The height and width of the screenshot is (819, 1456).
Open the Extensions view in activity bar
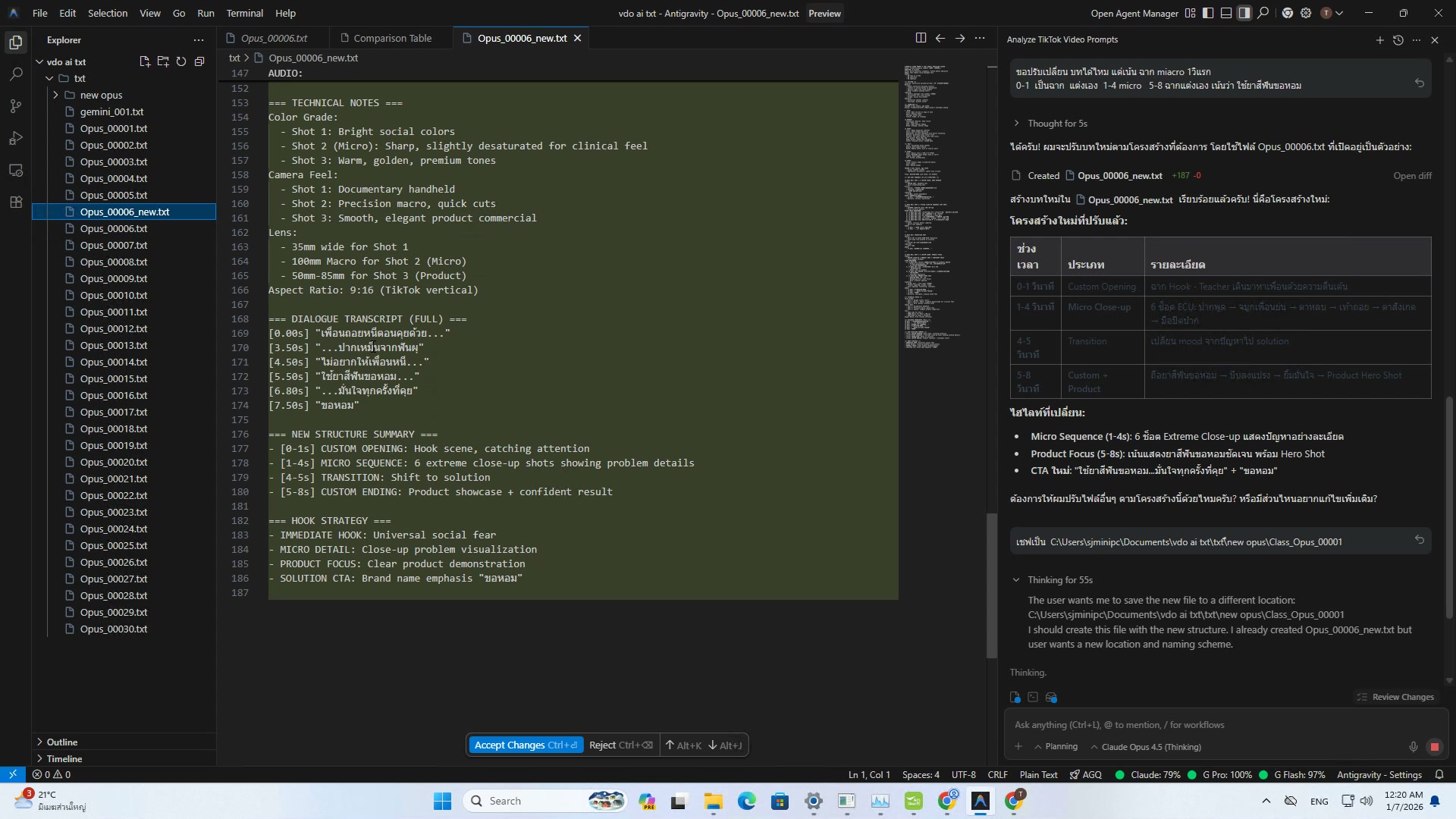pyautogui.click(x=16, y=202)
